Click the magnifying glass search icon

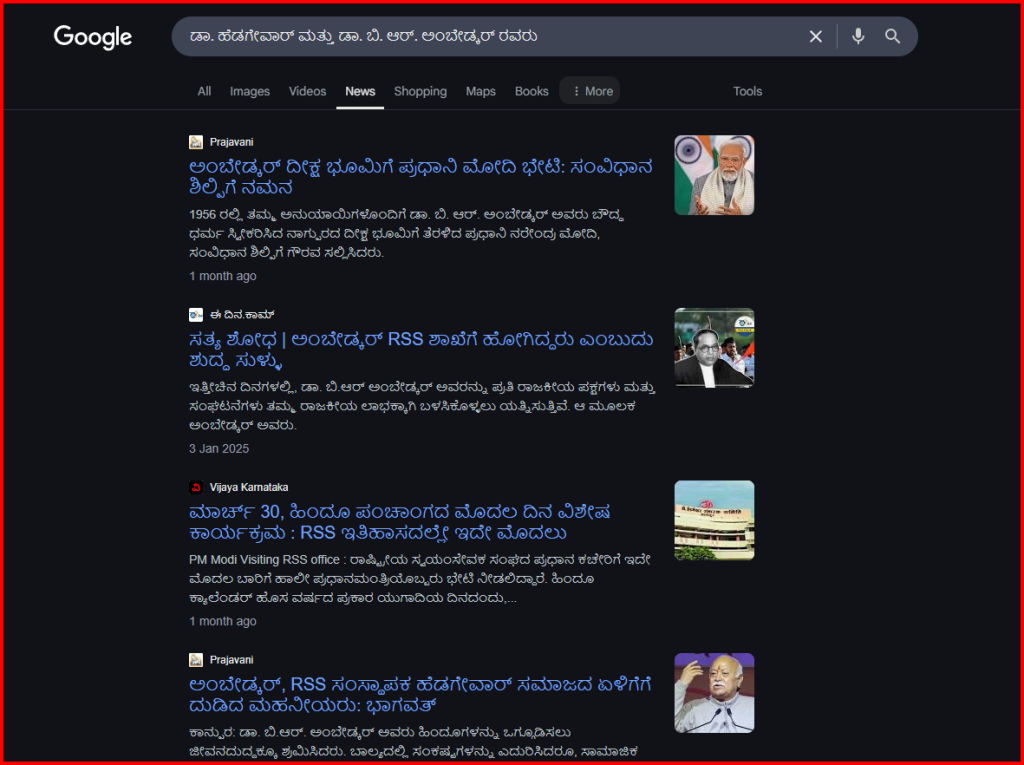892,37
